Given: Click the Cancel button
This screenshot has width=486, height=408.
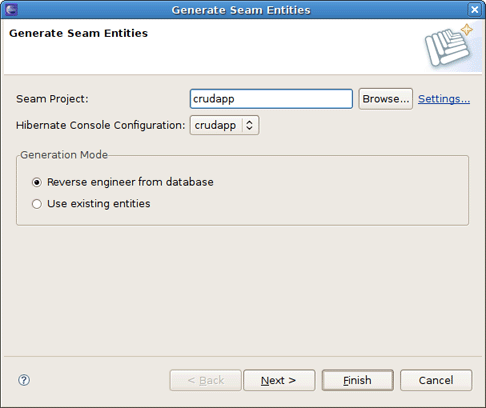Looking at the screenshot, I should [436, 380].
